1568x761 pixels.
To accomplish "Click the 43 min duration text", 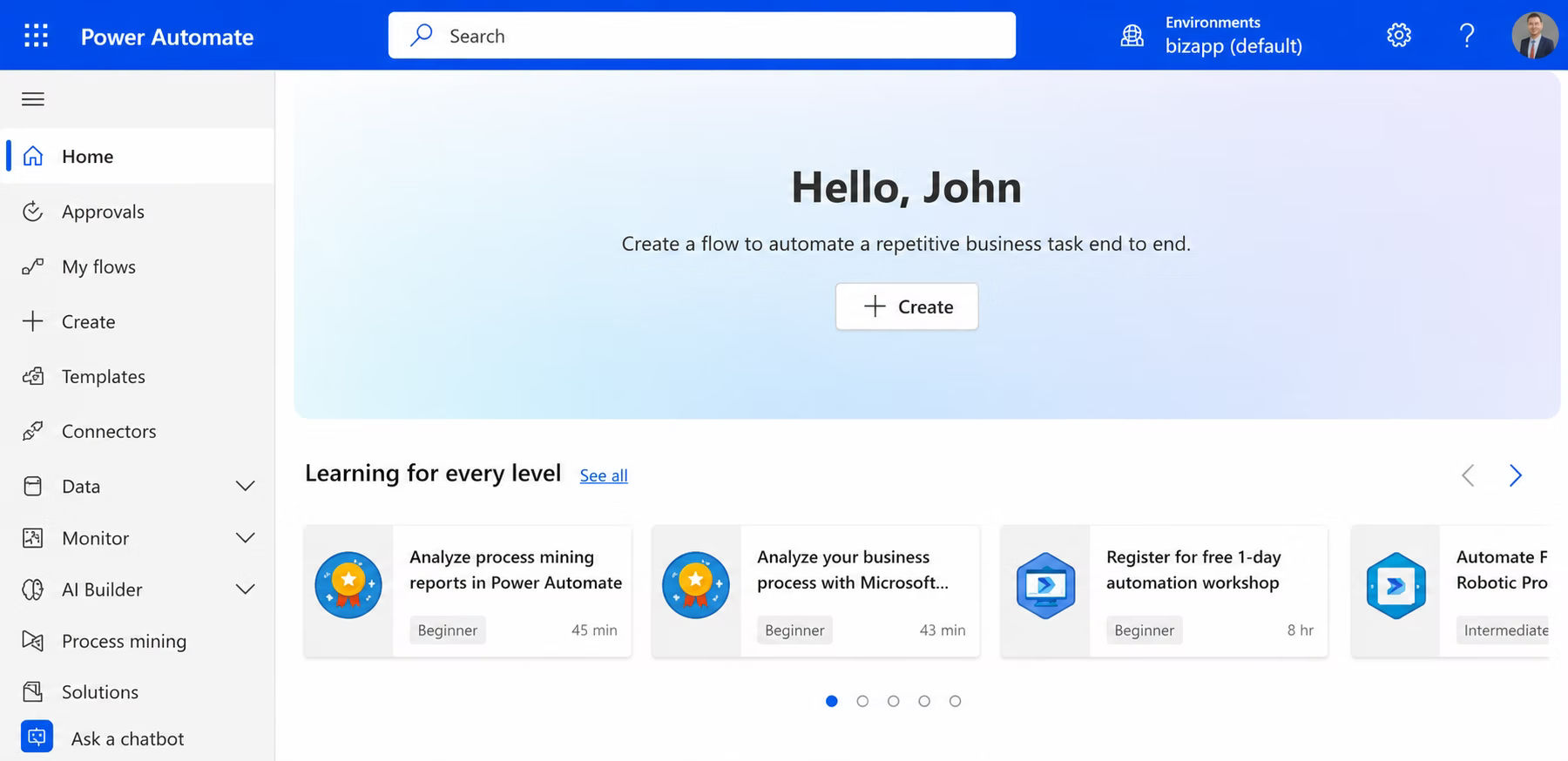I will click(943, 630).
